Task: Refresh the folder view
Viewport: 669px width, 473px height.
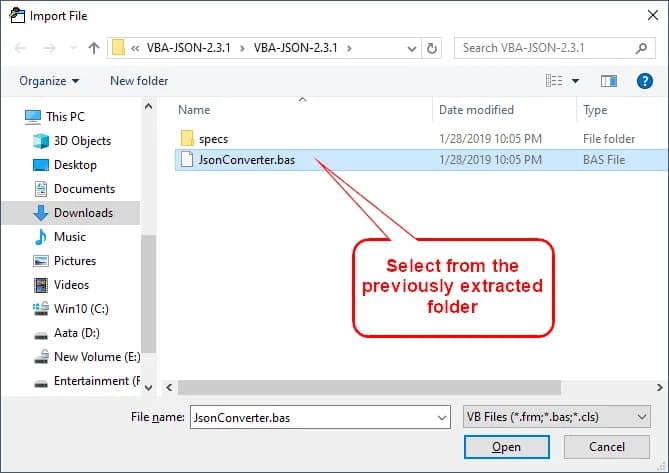Action: click(432, 48)
